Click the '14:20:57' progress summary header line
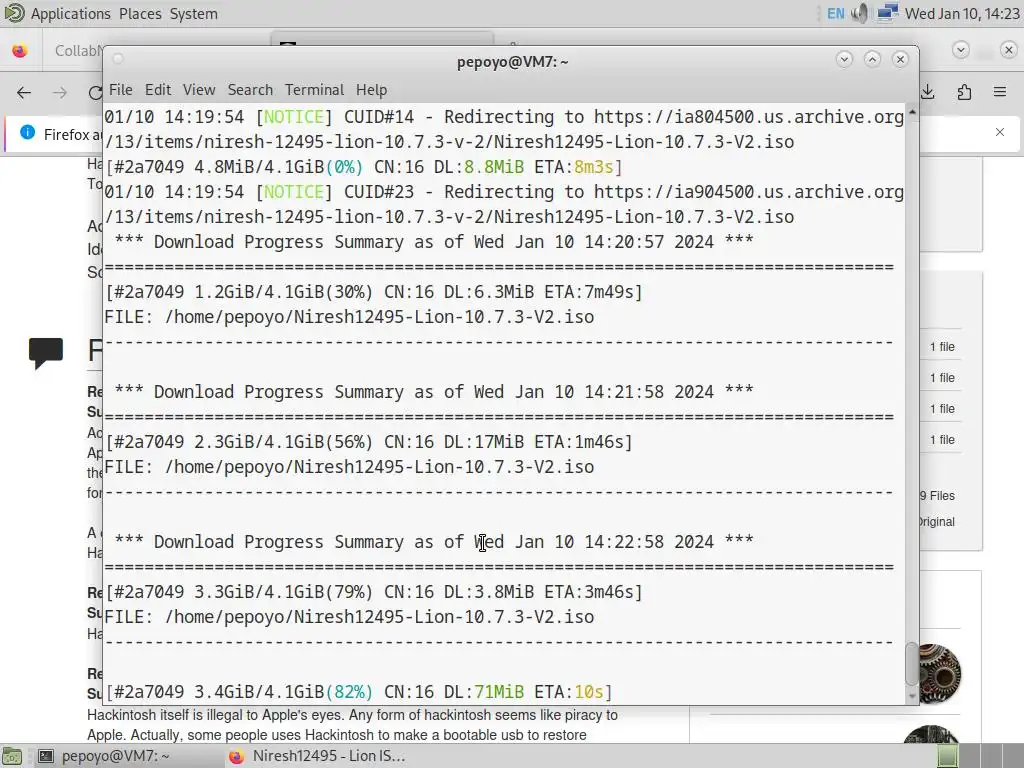1024x768 pixels. tap(434, 242)
